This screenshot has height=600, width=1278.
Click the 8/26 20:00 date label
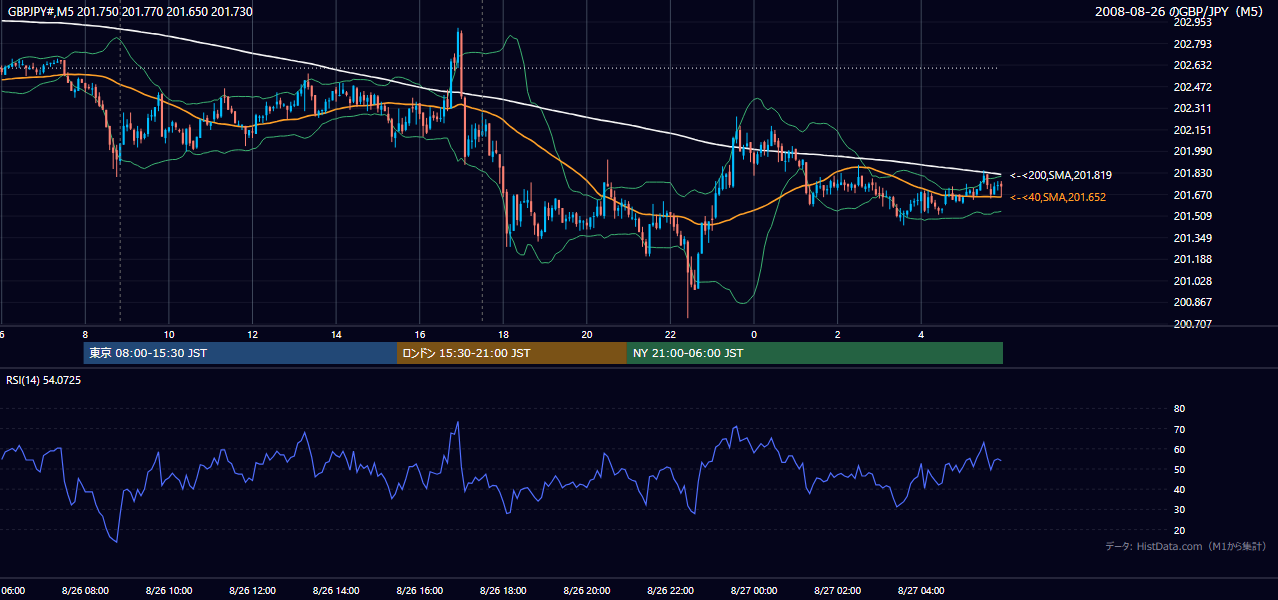click(x=587, y=590)
